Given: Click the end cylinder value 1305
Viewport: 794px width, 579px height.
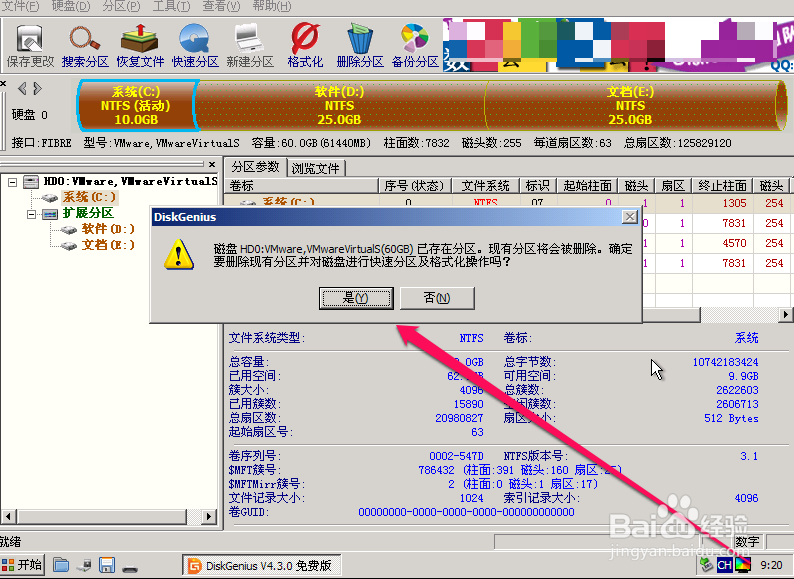Looking at the screenshot, I should point(734,203).
